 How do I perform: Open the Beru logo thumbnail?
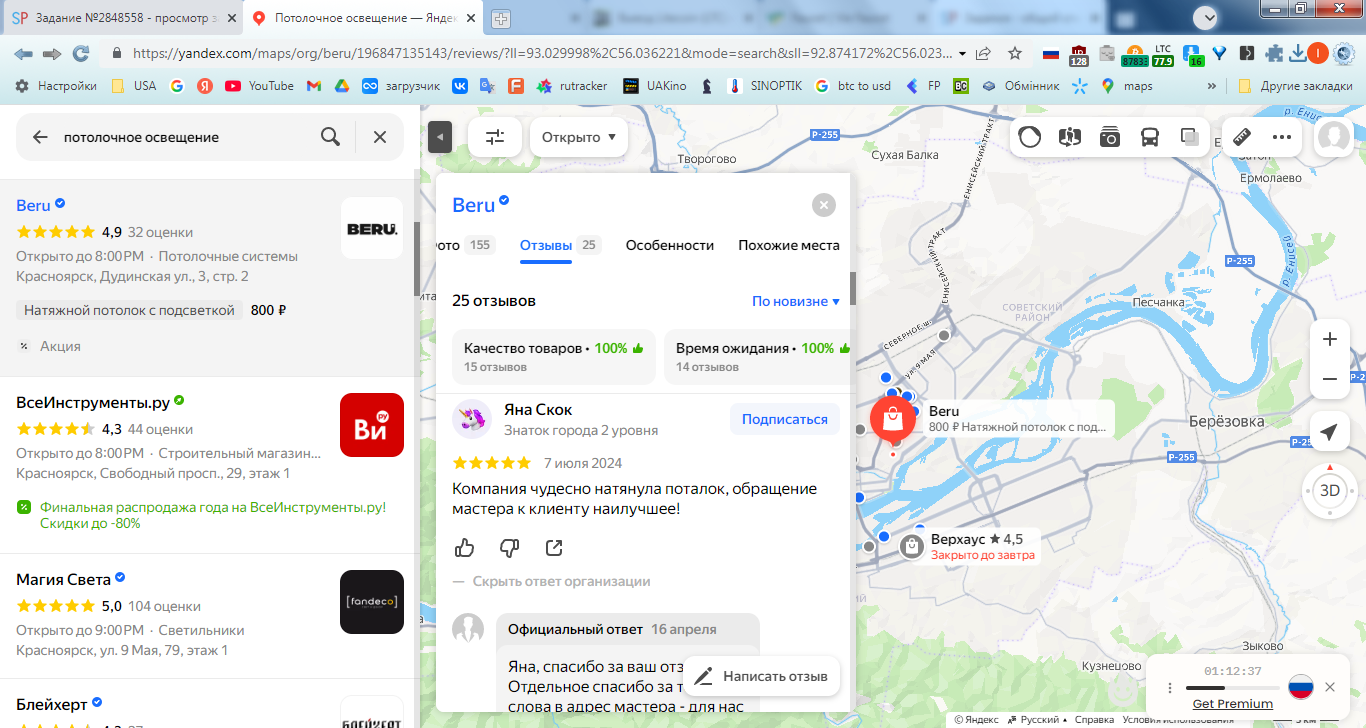point(372,228)
